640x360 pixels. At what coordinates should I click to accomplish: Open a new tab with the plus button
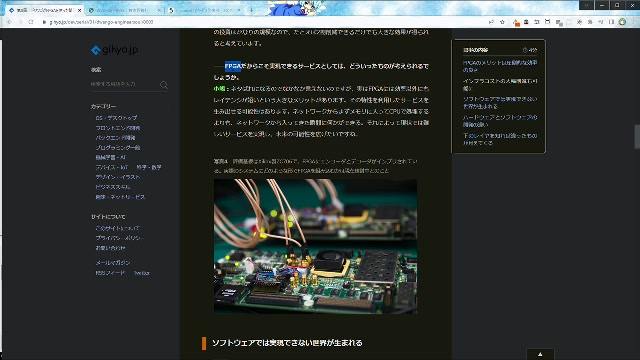click(x=251, y=10)
